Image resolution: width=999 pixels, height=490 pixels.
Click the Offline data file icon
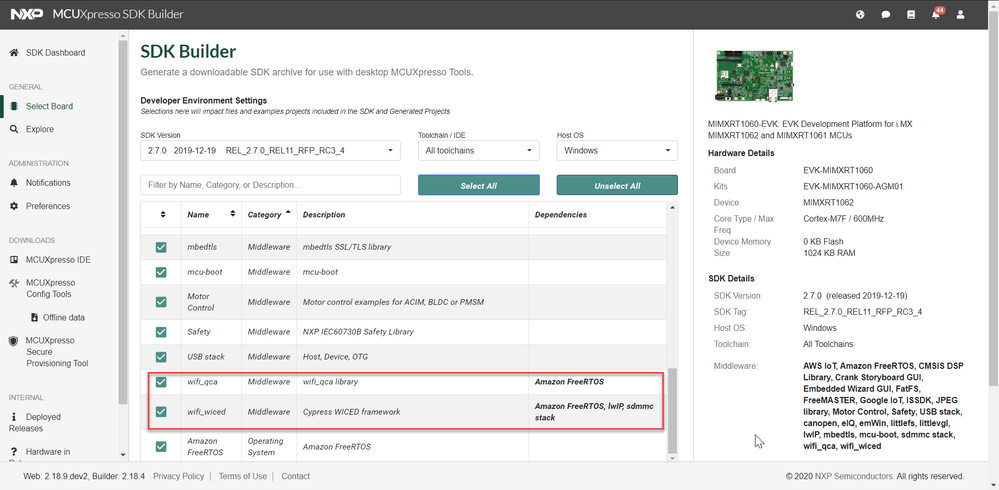(x=35, y=317)
